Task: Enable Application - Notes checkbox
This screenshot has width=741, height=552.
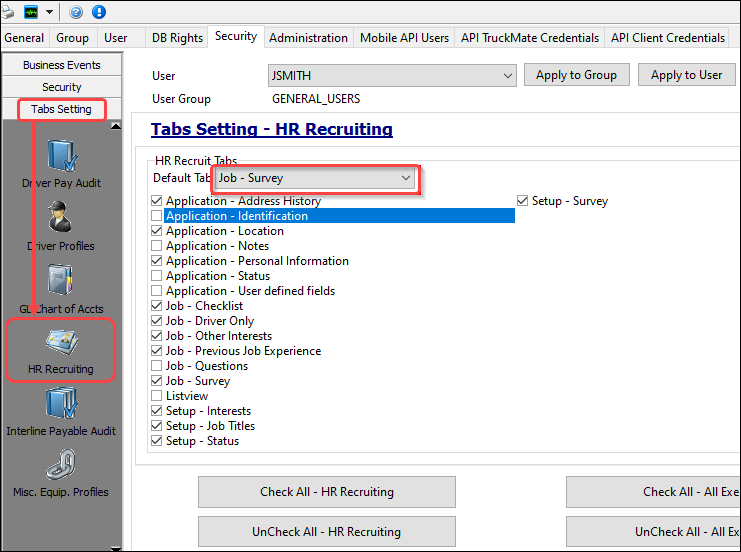Action: click(x=156, y=246)
